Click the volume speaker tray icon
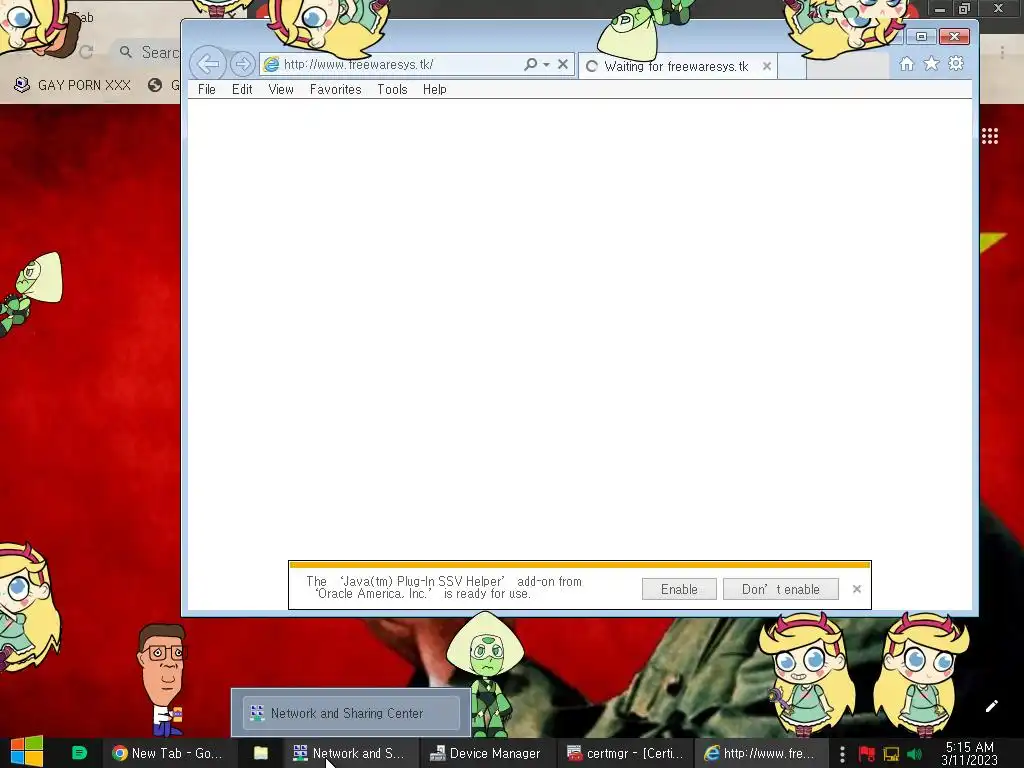 pos(914,754)
